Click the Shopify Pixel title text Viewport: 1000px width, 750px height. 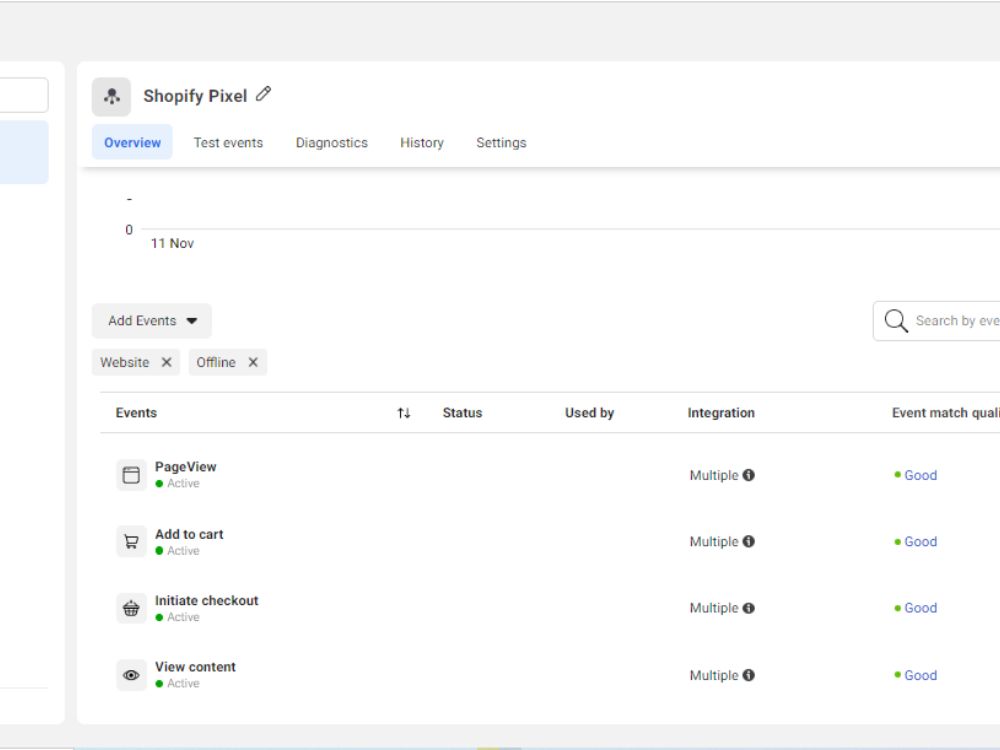point(195,96)
